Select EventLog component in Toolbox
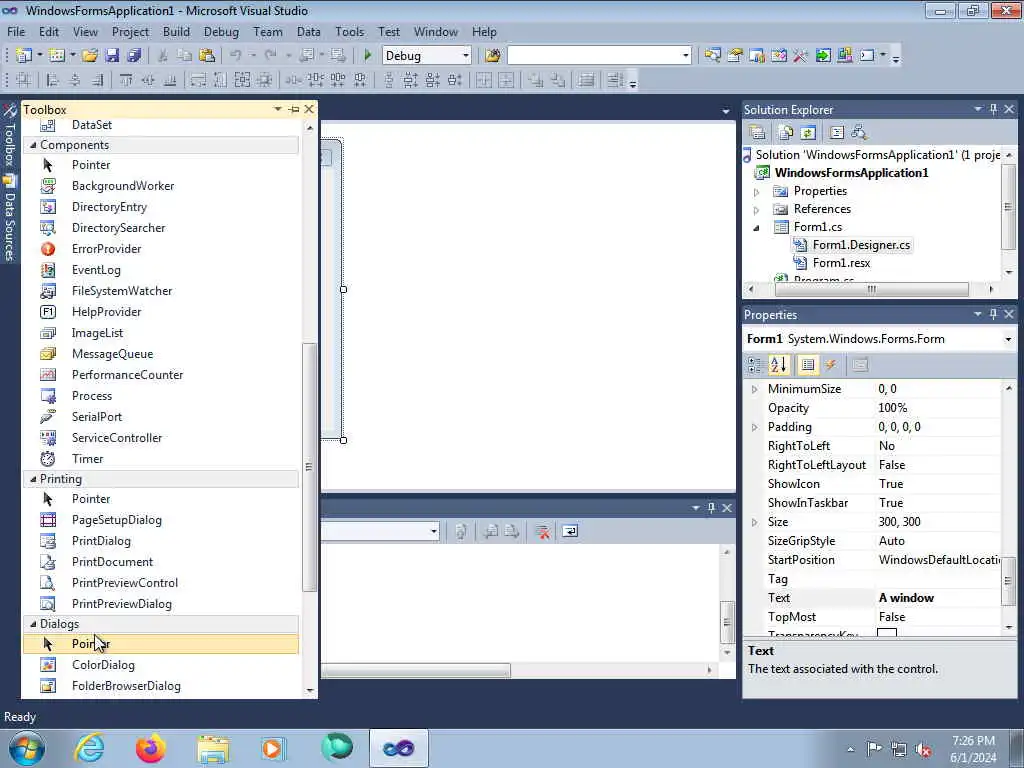 coord(96,270)
